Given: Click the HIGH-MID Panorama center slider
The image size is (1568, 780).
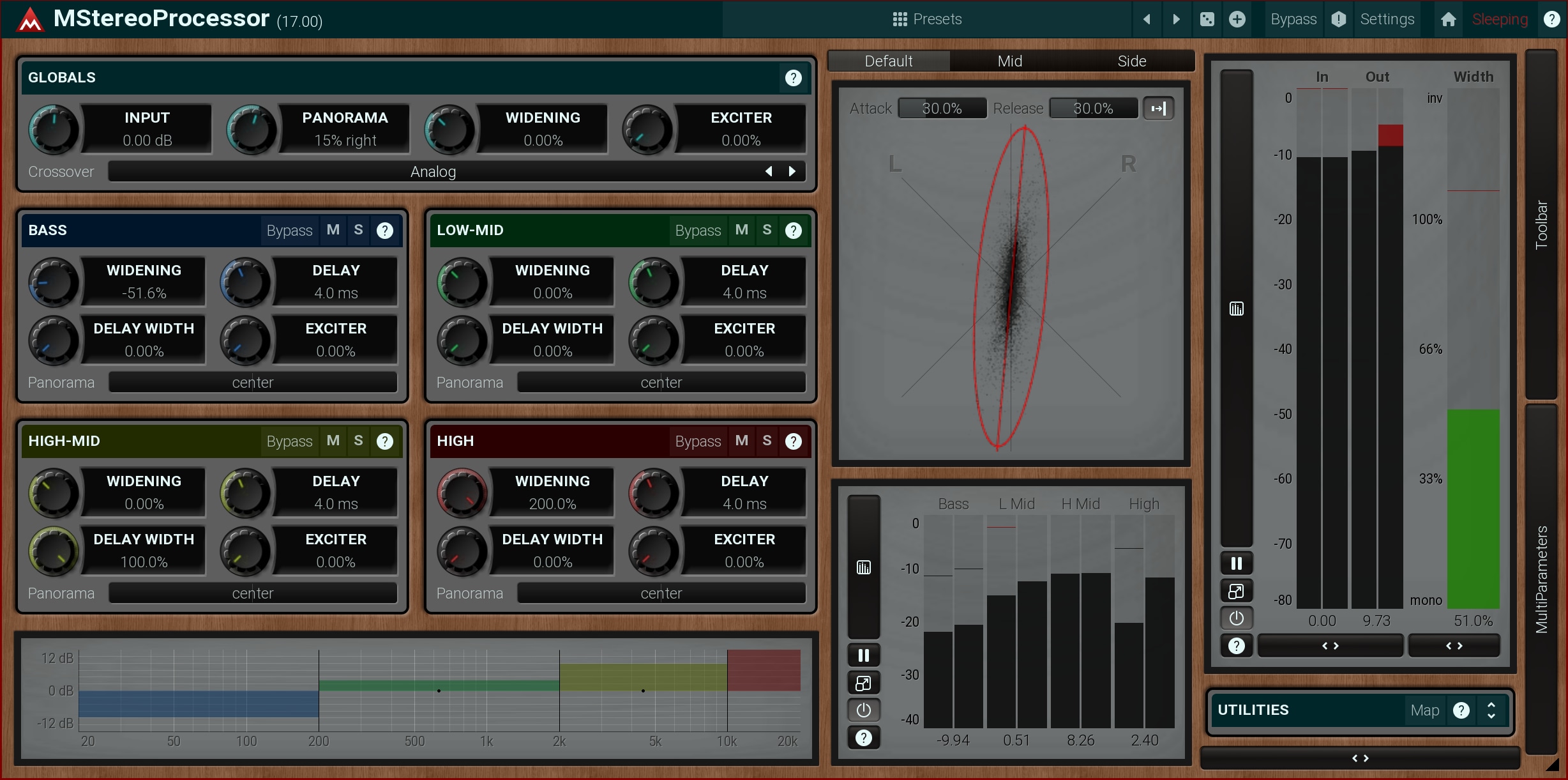Looking at the screenshot, I should pyautogui.click(x=253, y=593).
